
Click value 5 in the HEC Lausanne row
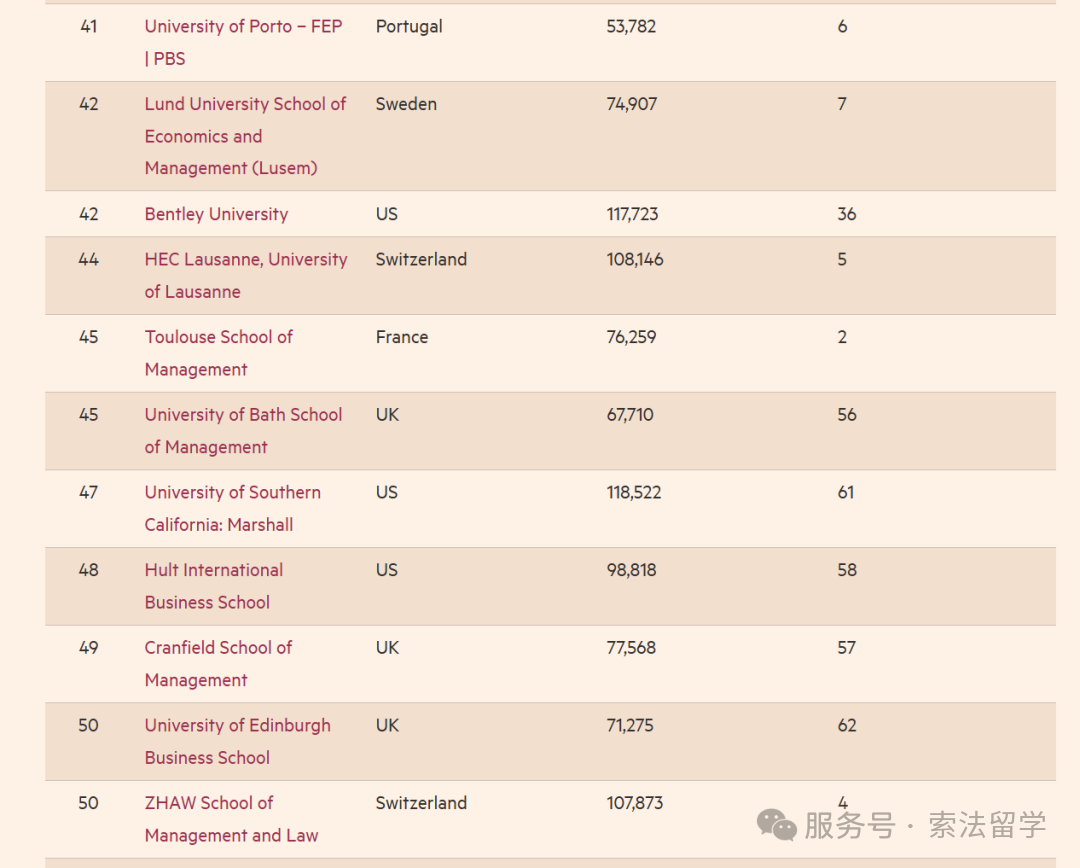pos(842,260)
